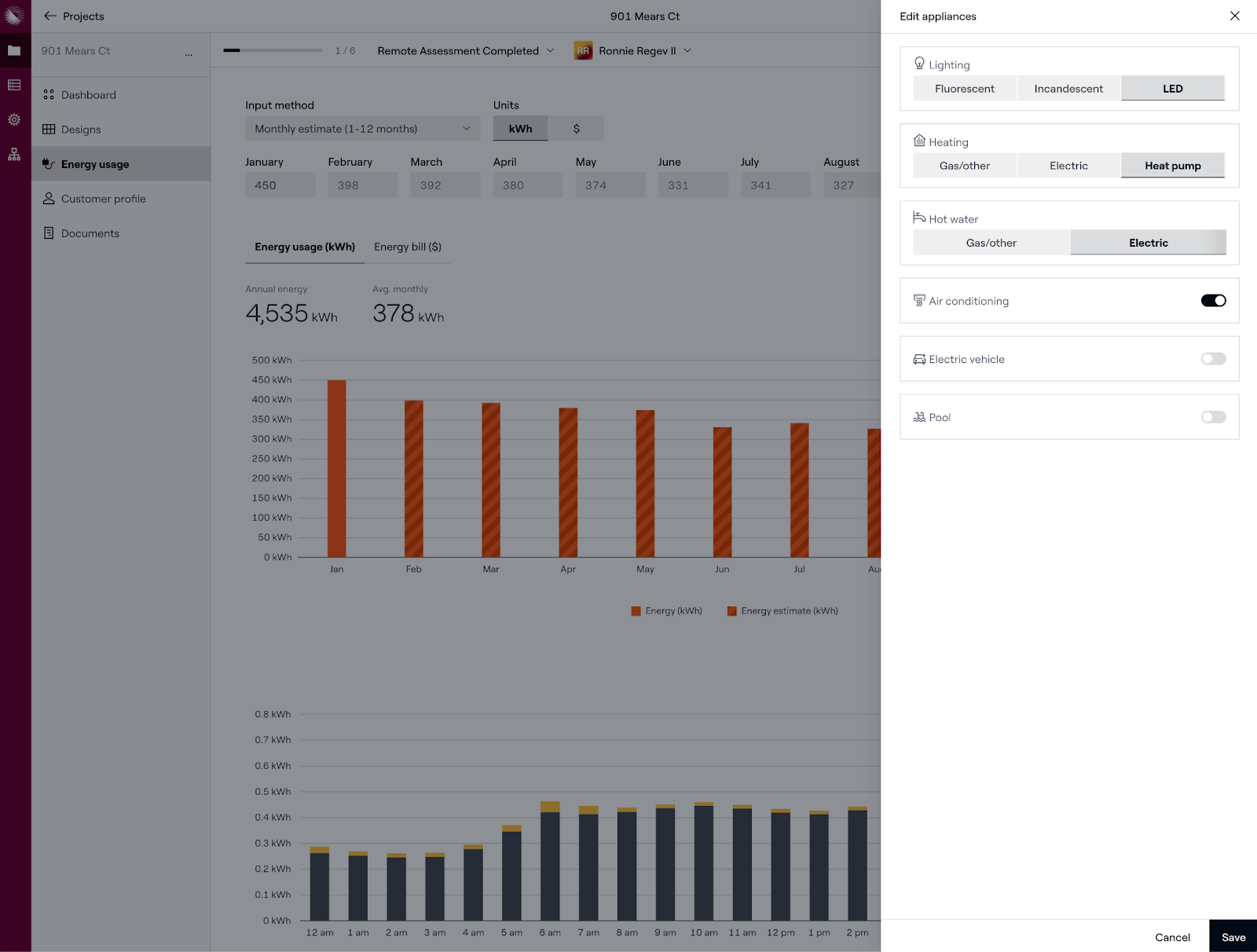The image size is (1257, 952).
Task: Switch to the Energy bill ($) tab
Action: coord(407,247)
